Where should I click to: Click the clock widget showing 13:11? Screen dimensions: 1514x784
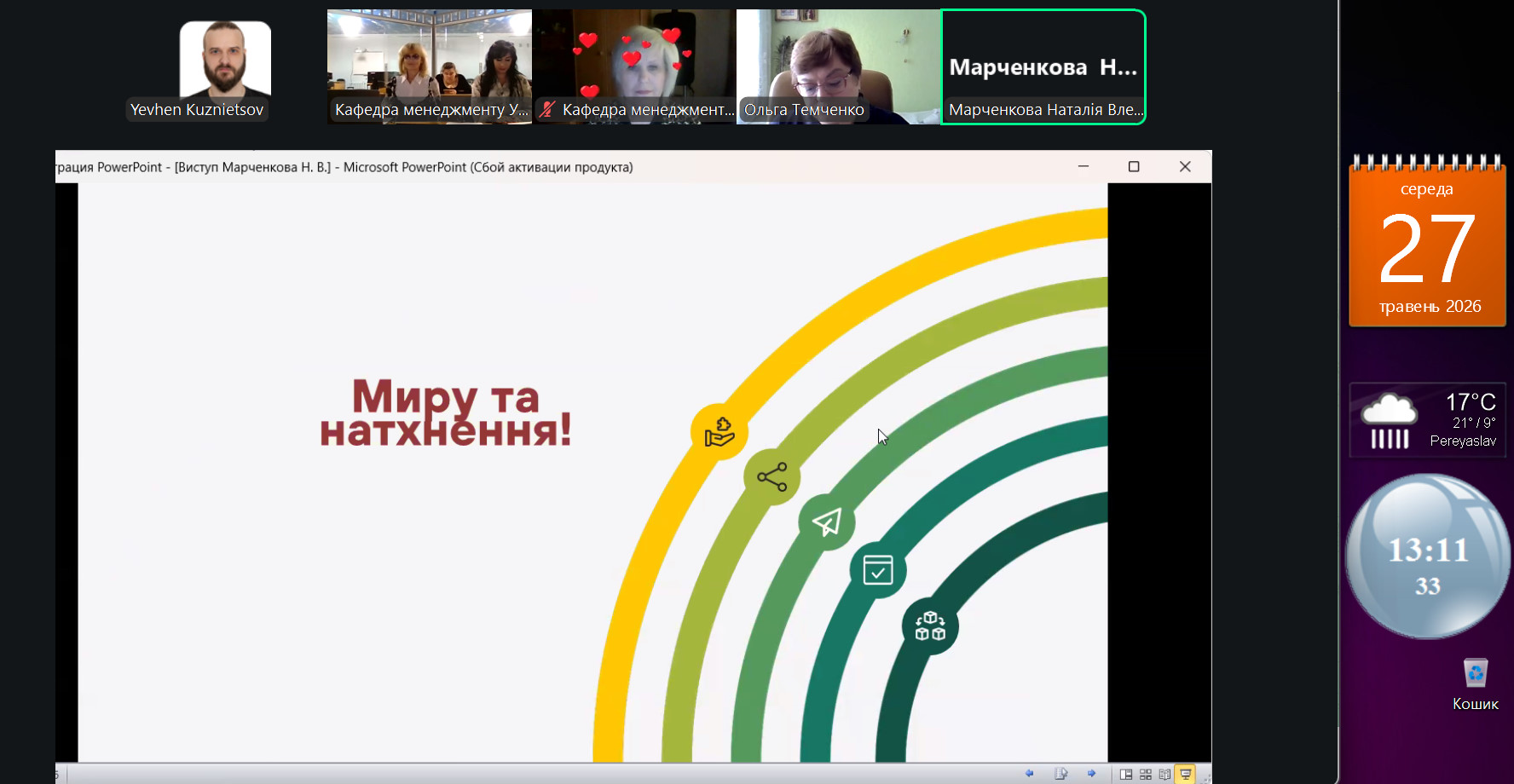(x=1428, y=556)
